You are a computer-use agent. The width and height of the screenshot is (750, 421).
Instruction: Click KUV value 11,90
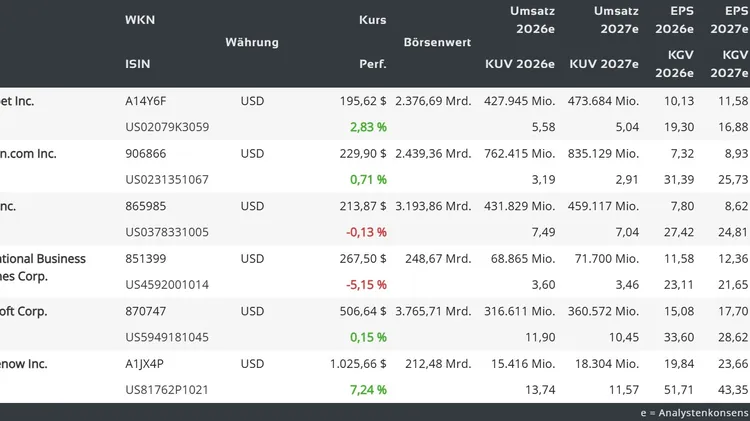coord(540,338)
